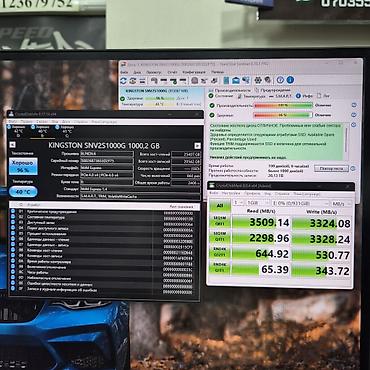Click the RND4K Q1T1 test button

[220, 268]
